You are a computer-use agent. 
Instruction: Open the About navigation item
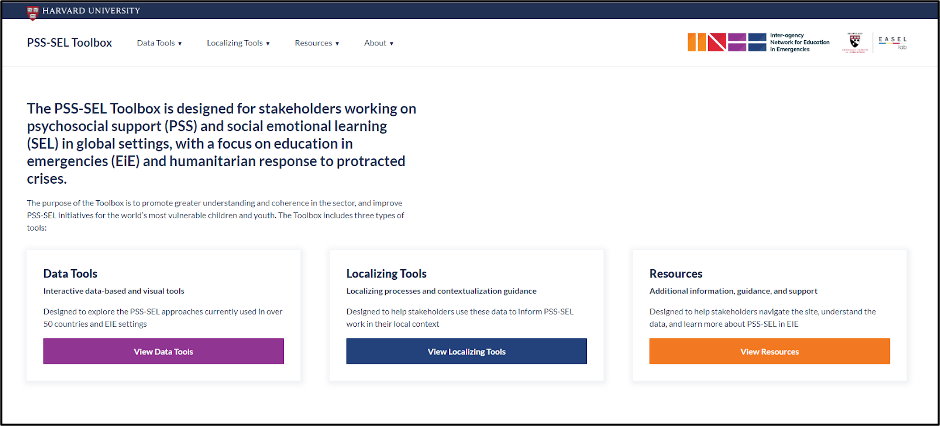[379, 43]
